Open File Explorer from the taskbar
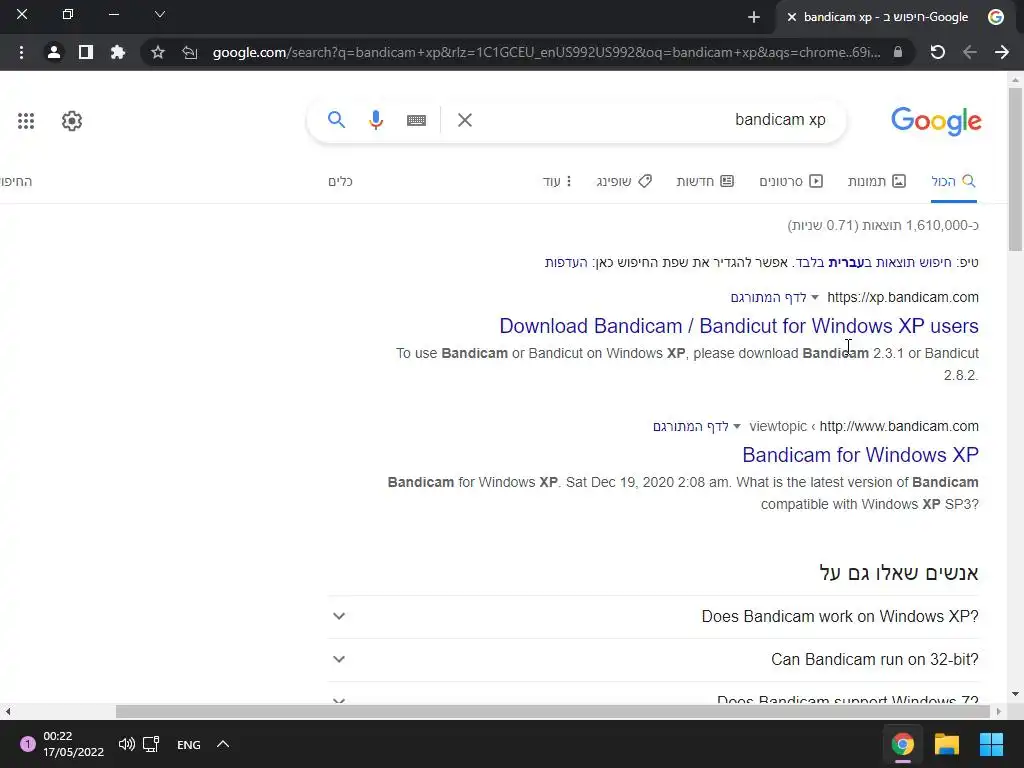The image size is (1024, 768). tap(946, 744)
